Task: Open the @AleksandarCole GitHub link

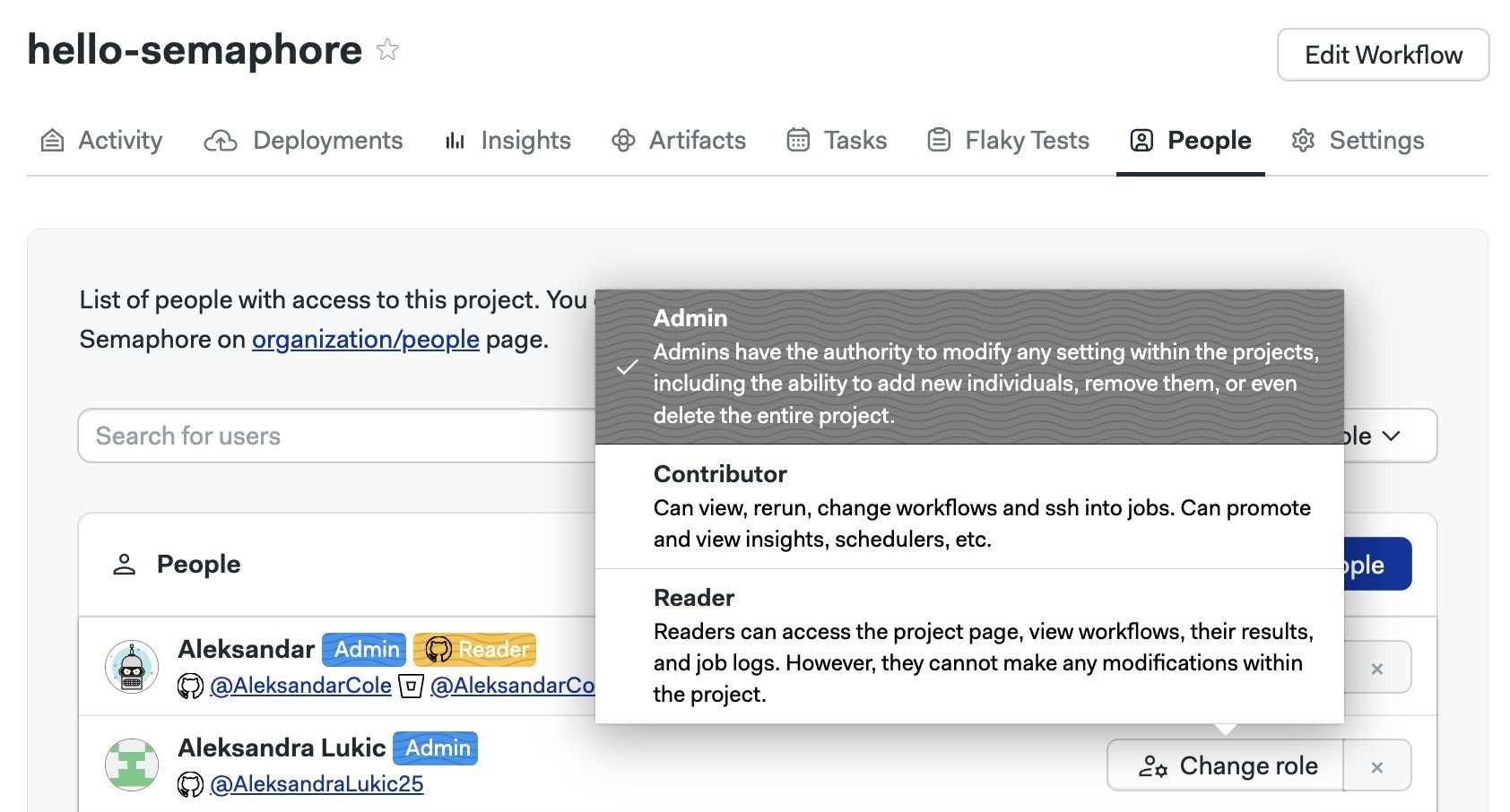Action: pyautogui.click(x=300, y=686)
